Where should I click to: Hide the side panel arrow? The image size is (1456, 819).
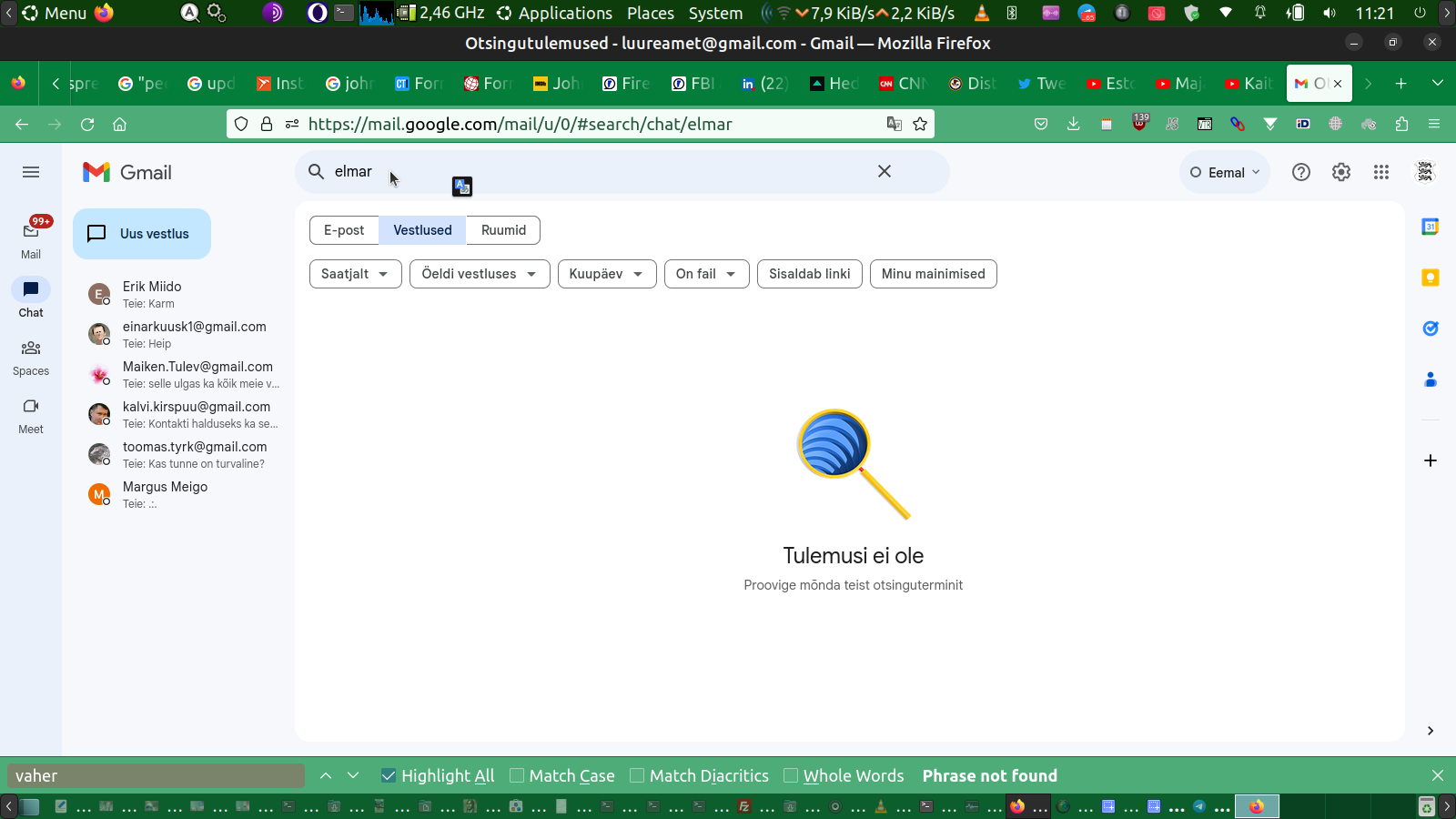click(1431, 731)
